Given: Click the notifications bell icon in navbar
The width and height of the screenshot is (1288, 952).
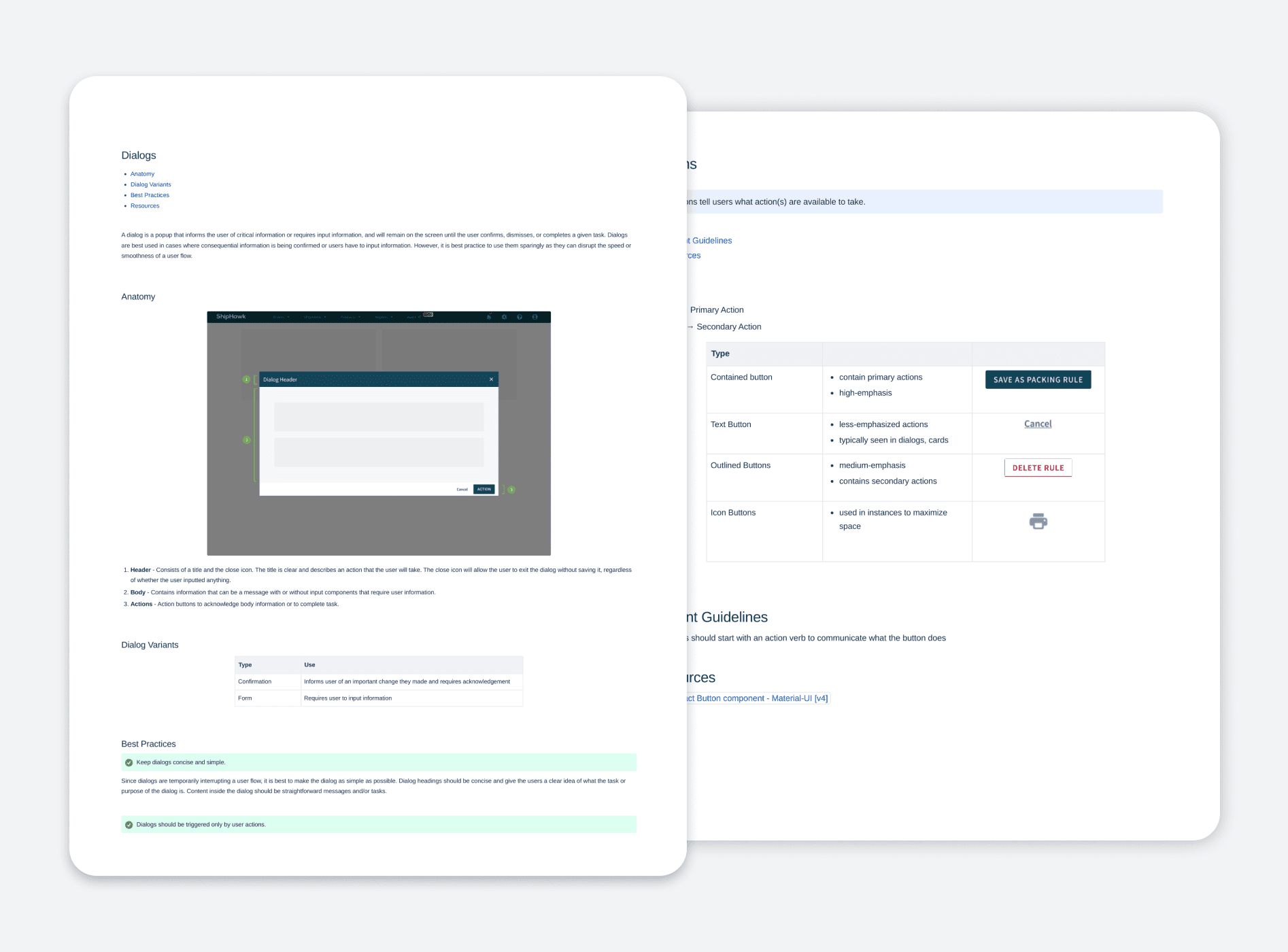Looking at the screenshot, I should (x=489, y=317).
